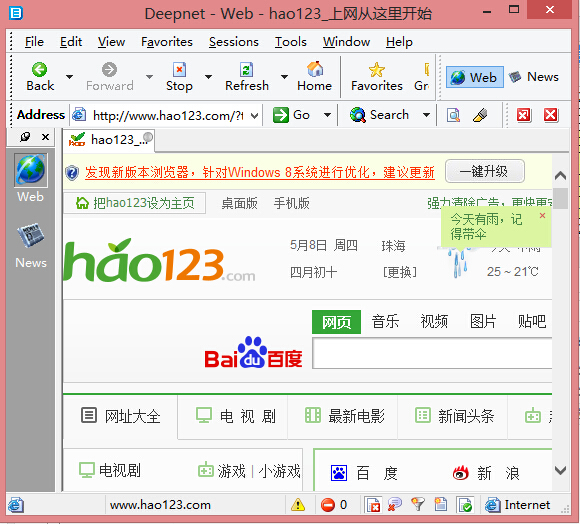Click the [更换] city change link

[399, 273]
